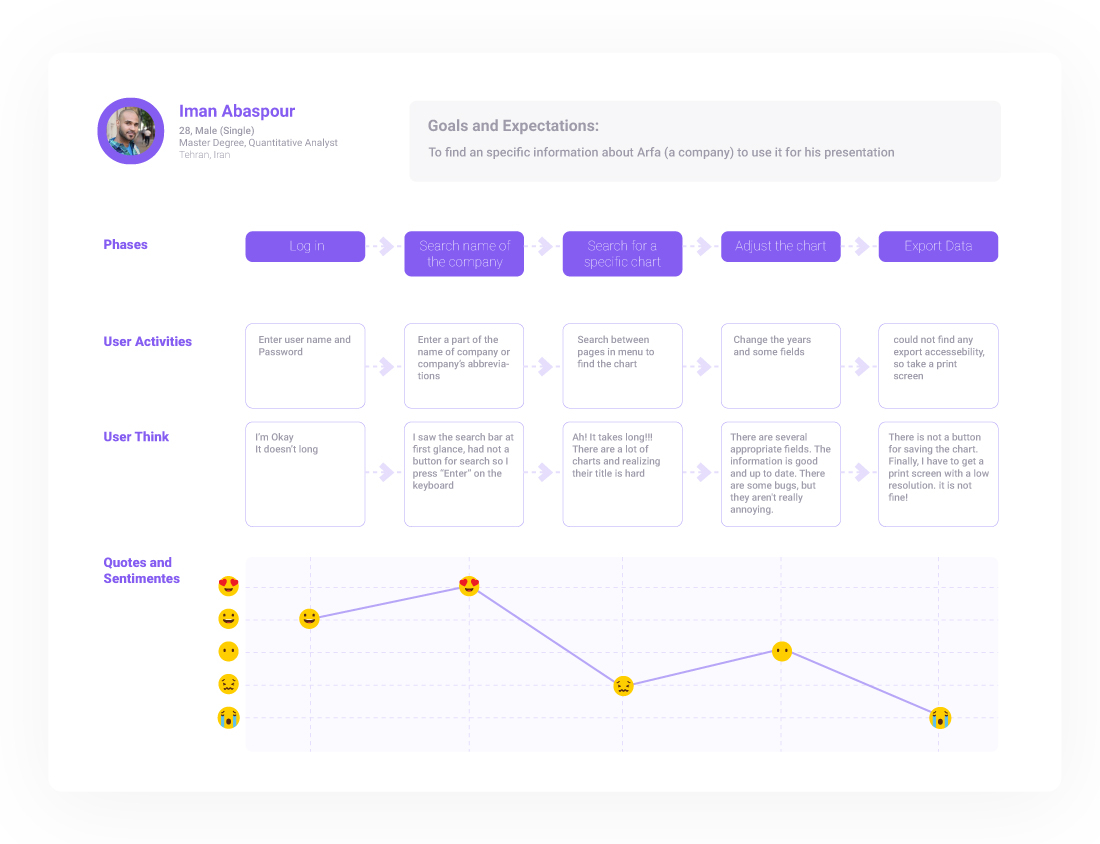Click the neutral face in the left sentiment scale

point(229,652)
